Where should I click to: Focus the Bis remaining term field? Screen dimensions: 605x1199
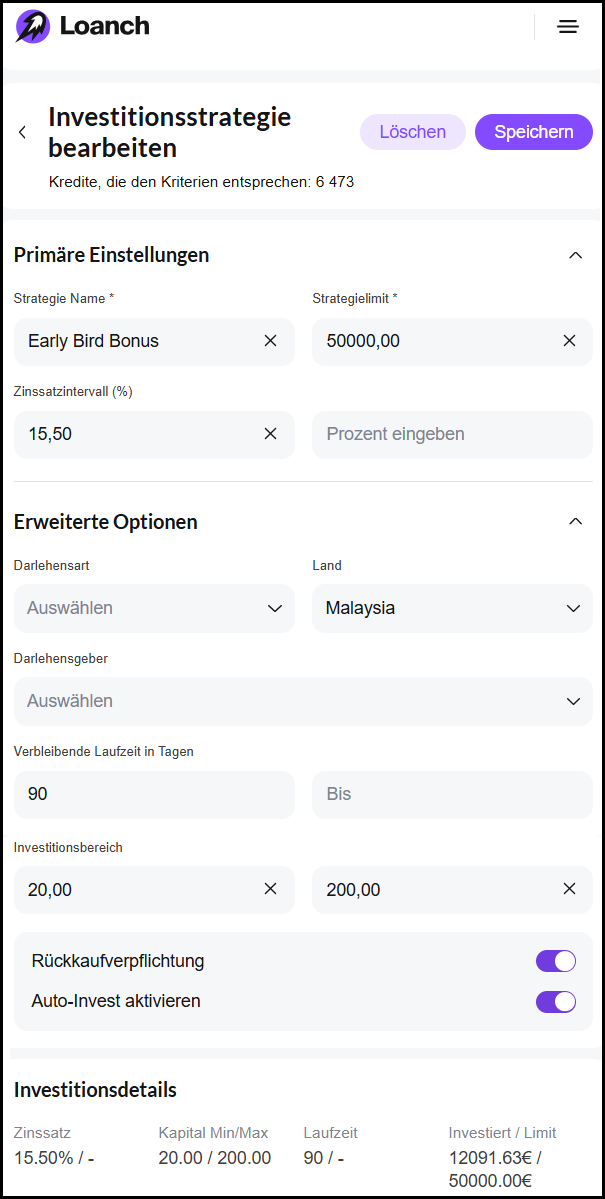pos(452,794)
